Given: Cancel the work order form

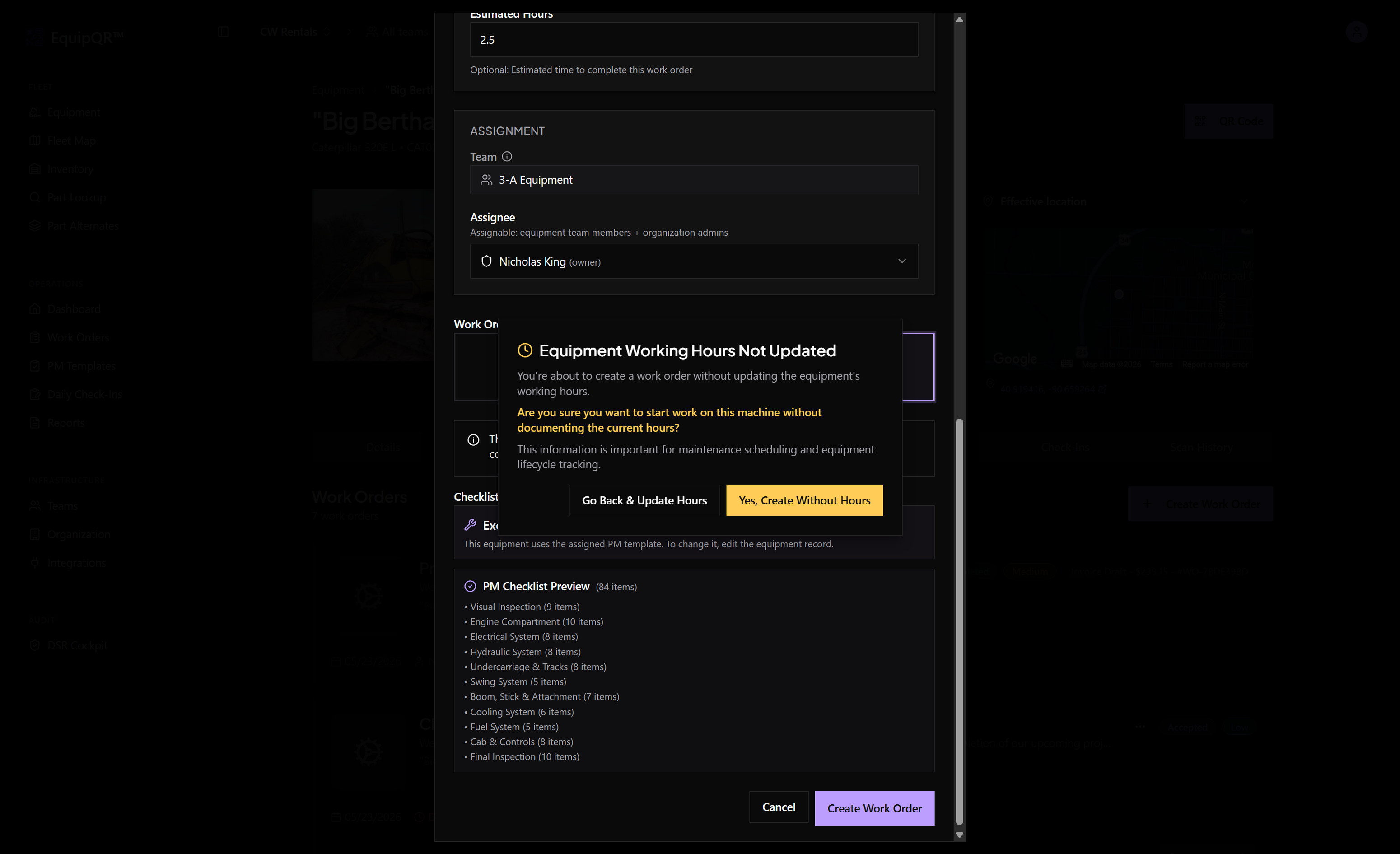Looking at the screenshot, I should (x=779, y=807).
